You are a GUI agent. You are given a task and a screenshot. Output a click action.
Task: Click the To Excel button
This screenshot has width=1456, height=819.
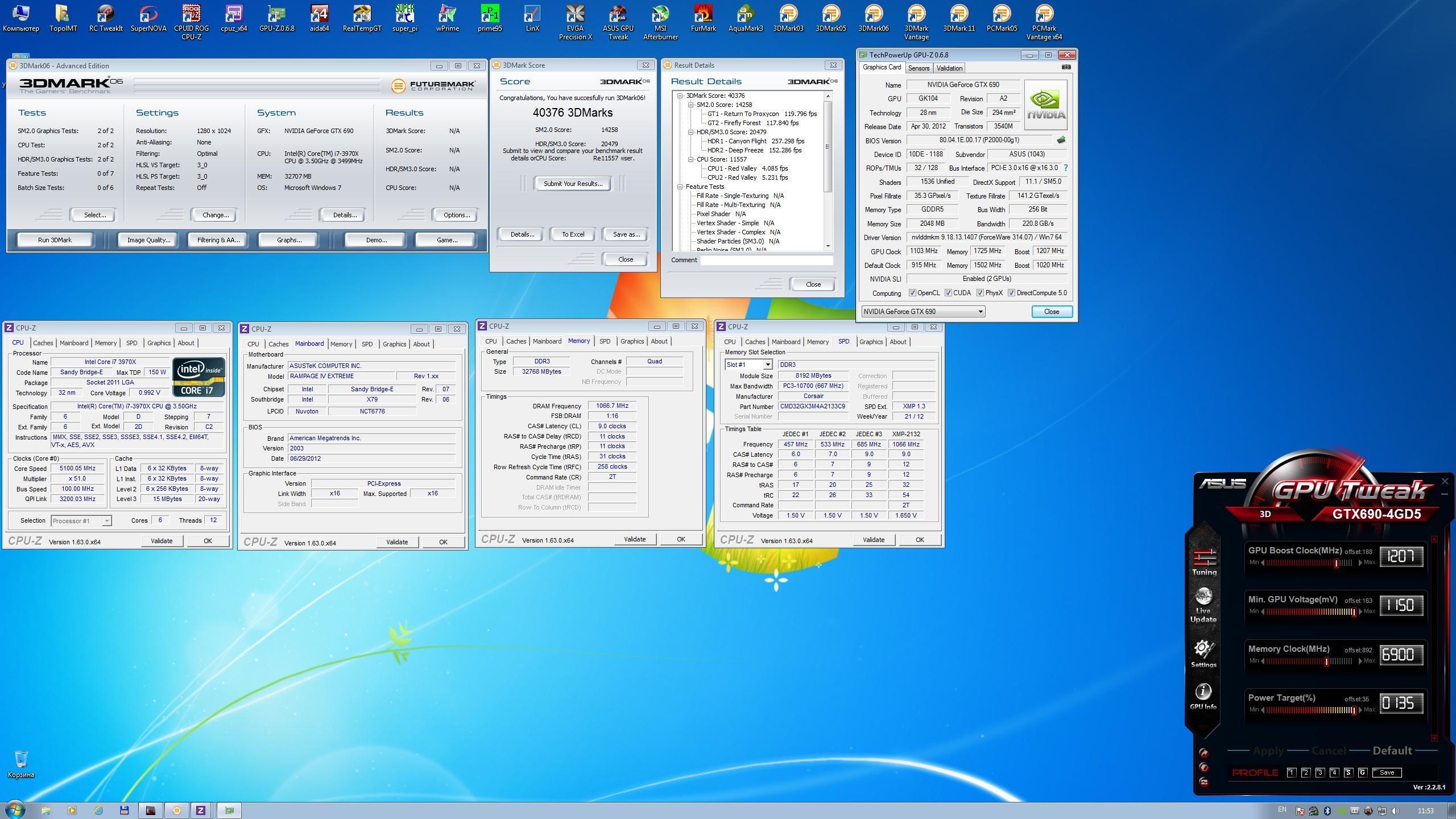pos(573,234)
